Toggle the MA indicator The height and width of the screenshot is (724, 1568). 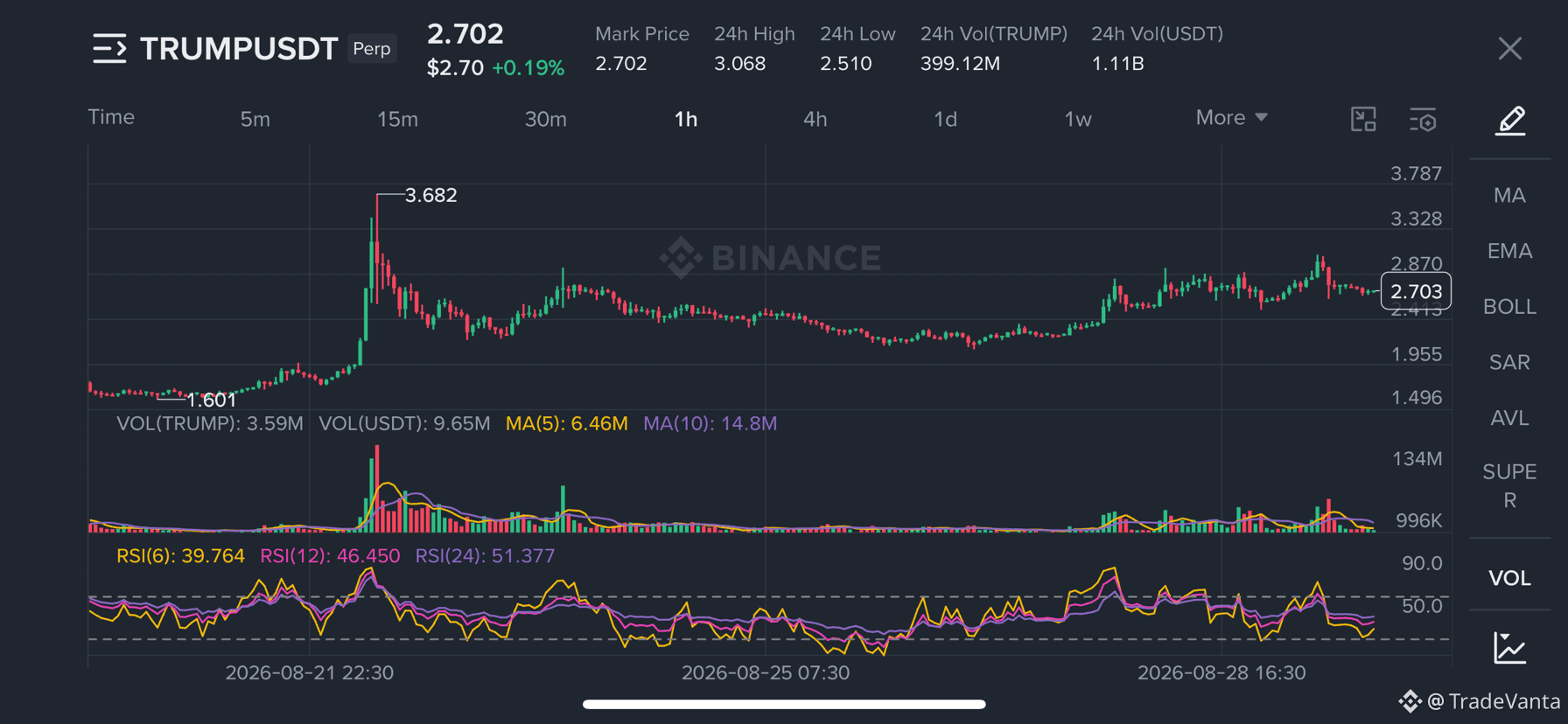[x=1510, y=195]
